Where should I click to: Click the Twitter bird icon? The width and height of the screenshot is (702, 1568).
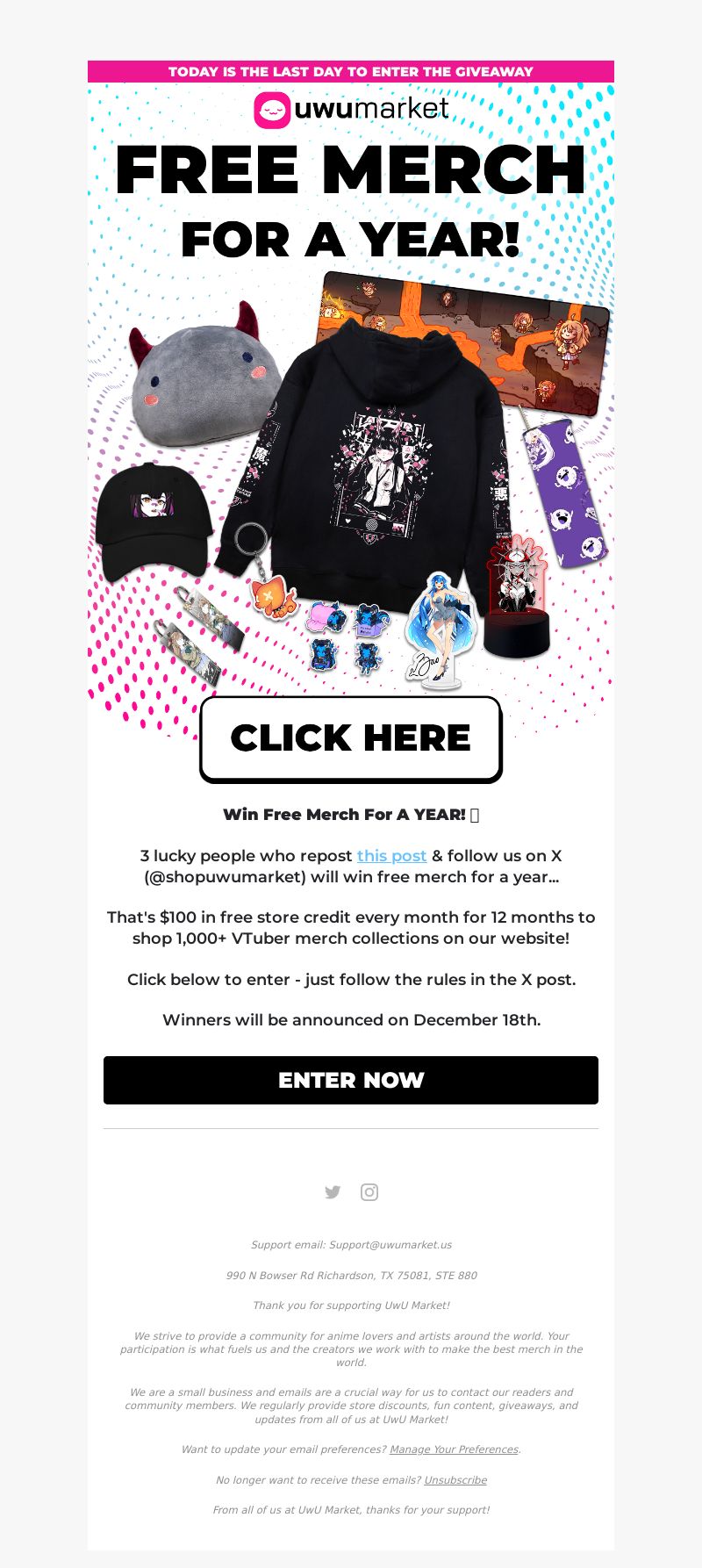click(x=333, y=1192)
